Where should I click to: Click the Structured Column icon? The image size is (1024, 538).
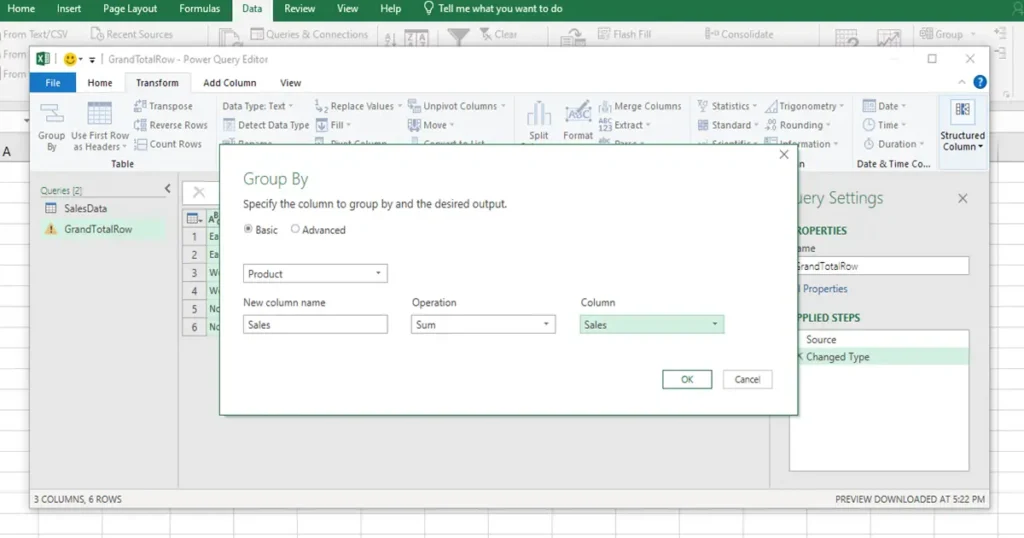(x=963, y=110)
